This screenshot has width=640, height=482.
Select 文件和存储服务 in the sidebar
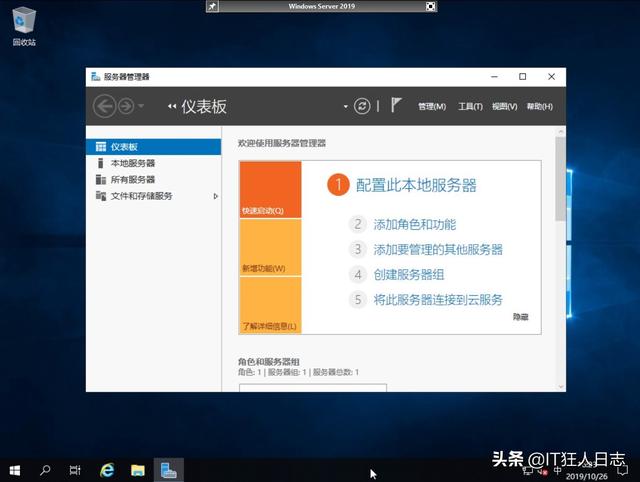click(153, 196)
